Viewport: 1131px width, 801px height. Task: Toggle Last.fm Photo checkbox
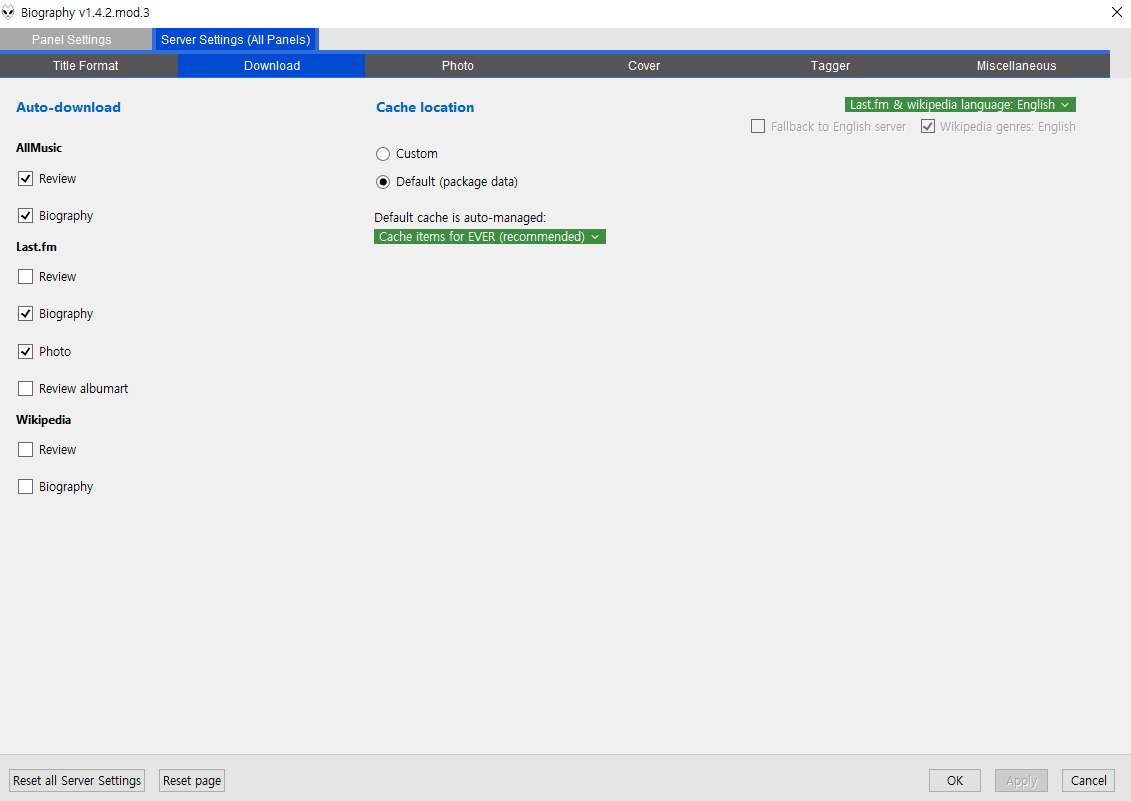25,352
